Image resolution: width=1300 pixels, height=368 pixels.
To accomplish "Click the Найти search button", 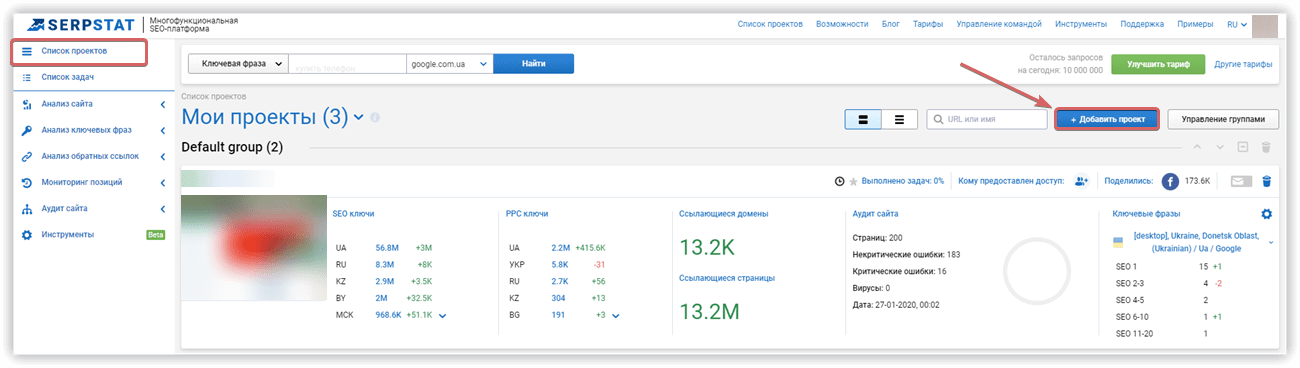I will point(534,63).
